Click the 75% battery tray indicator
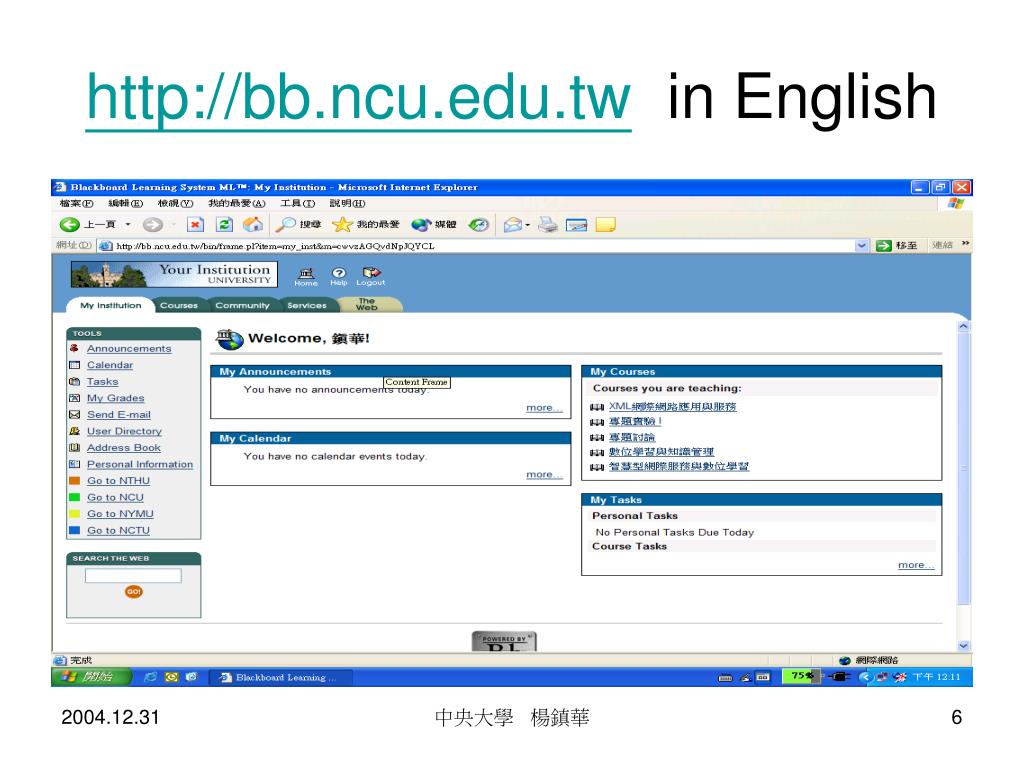This screenshot has width=1024, height=768. [x=802, y=676]
